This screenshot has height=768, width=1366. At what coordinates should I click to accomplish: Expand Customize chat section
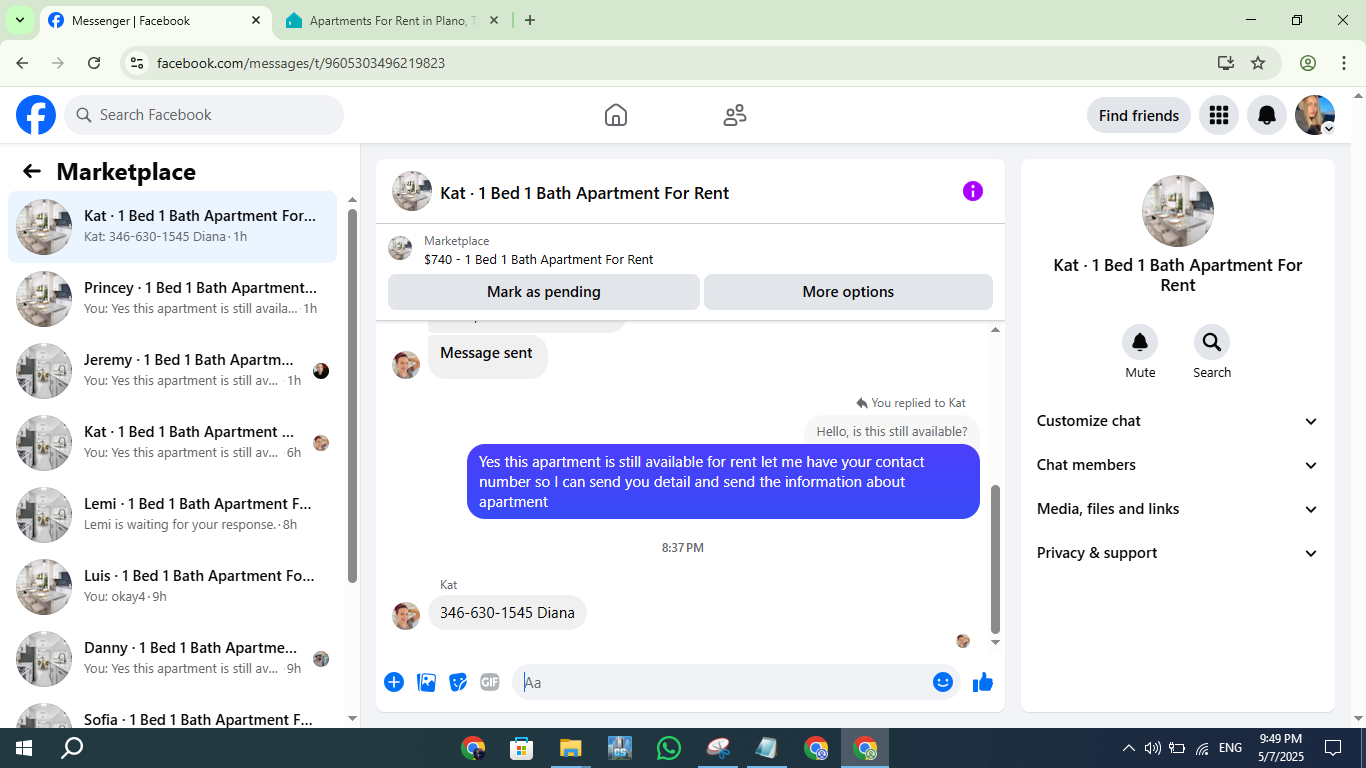tap(1178, 421)
